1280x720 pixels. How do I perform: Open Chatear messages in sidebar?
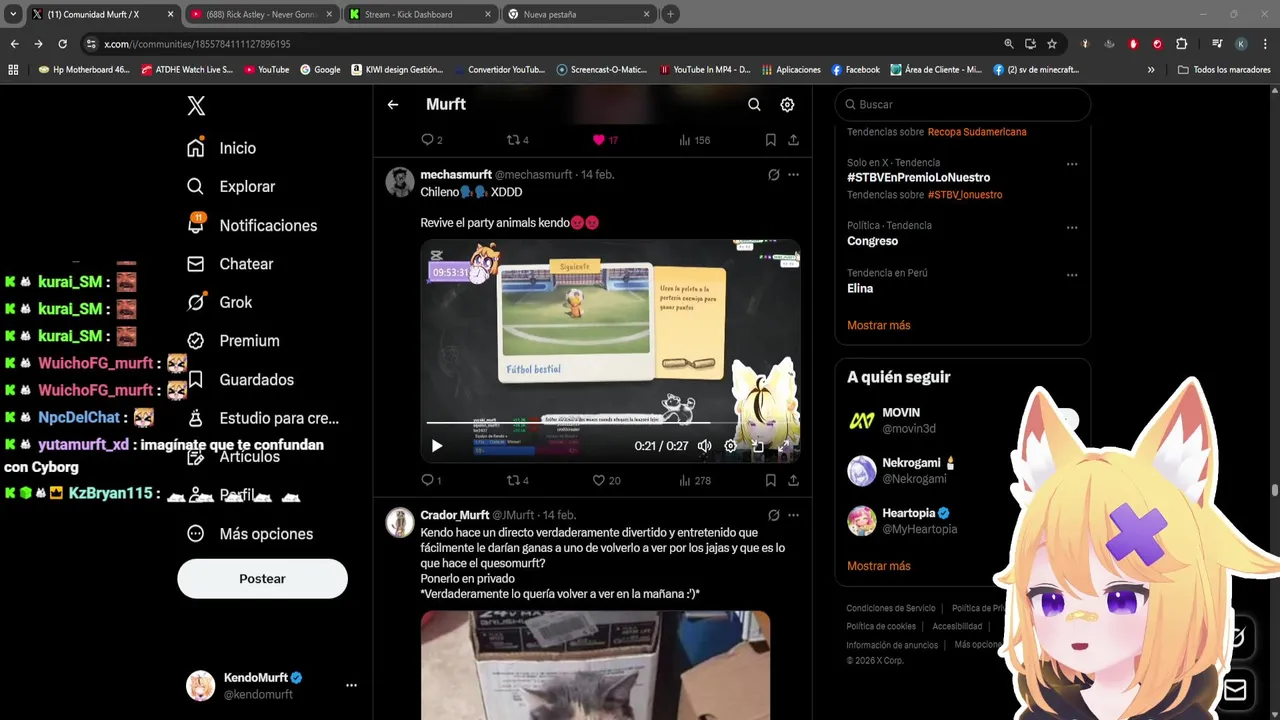pyautogui.click(x=230, y=264)
